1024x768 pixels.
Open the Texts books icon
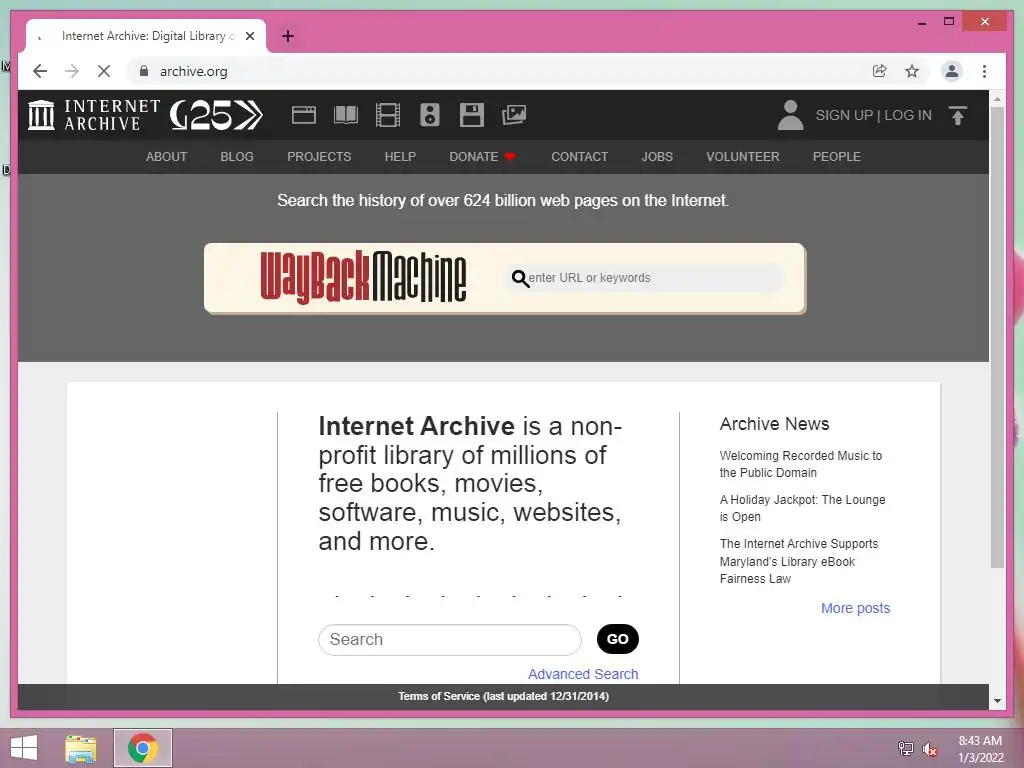click(x=345, y=115)
